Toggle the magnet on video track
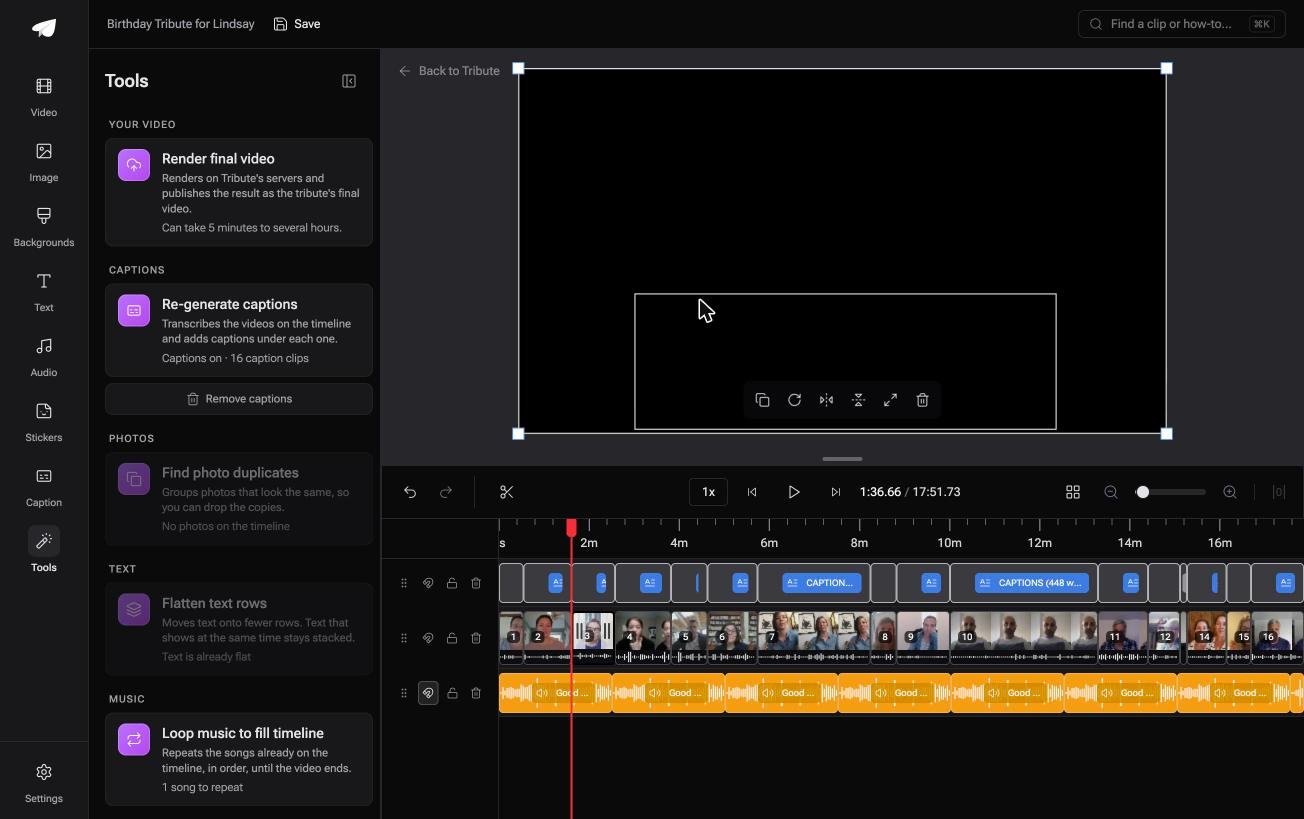Viewport: 1304px width, 819px height. pyautogui.click(x=428, y=638)
